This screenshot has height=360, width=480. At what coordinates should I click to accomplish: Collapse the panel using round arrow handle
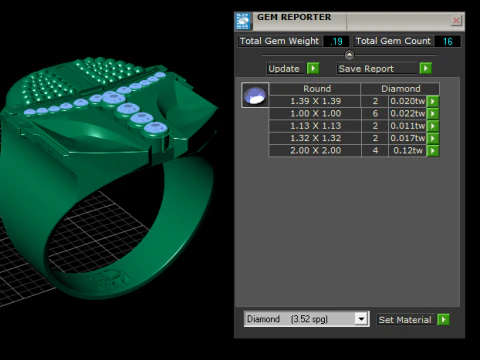[349, 55]
